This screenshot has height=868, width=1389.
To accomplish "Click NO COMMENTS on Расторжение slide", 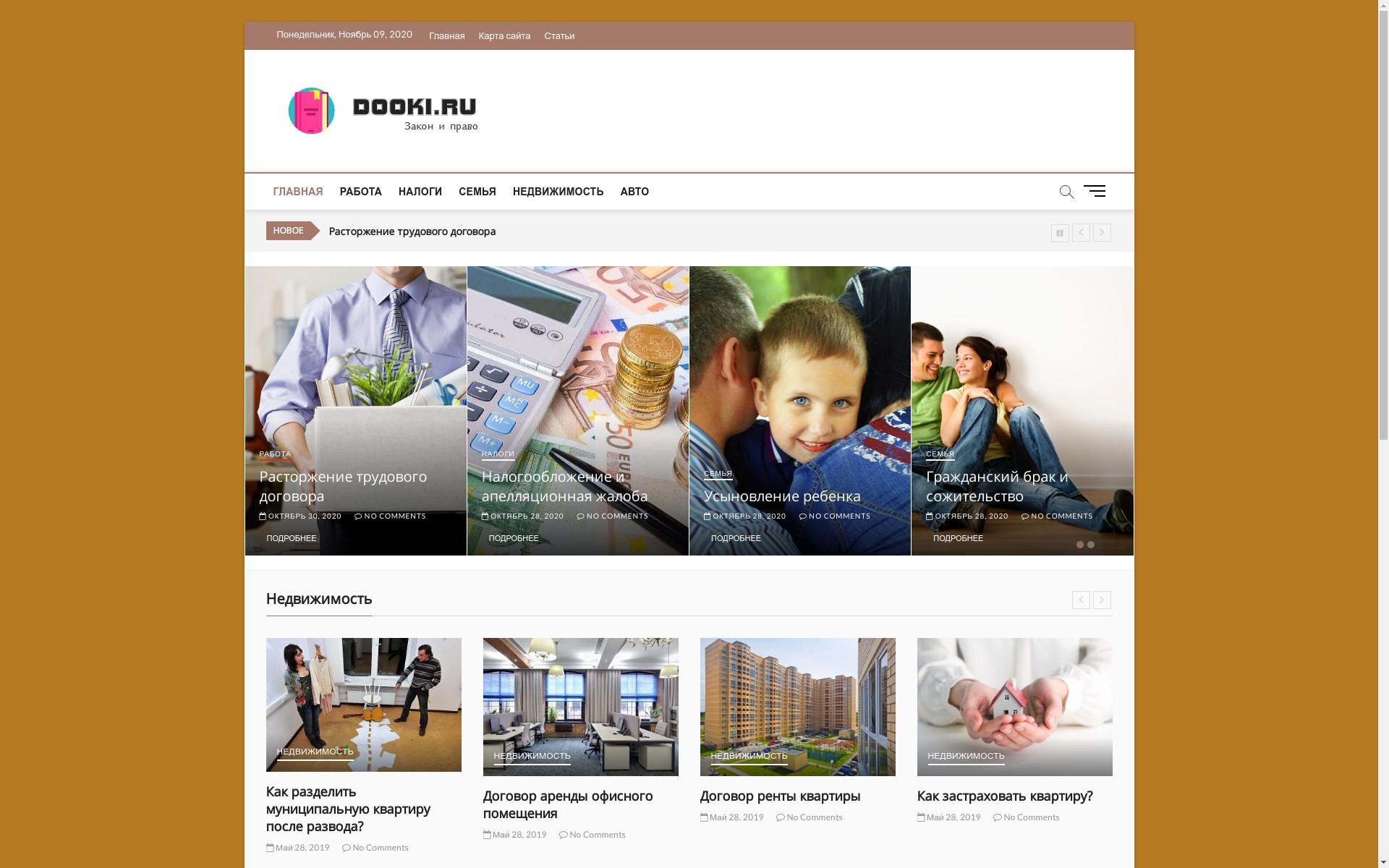I will tap(391, 516).
